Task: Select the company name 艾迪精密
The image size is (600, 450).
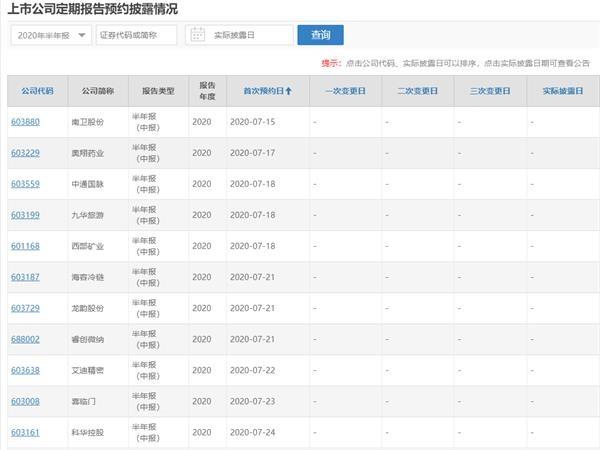Action: (x=88, y=370)
